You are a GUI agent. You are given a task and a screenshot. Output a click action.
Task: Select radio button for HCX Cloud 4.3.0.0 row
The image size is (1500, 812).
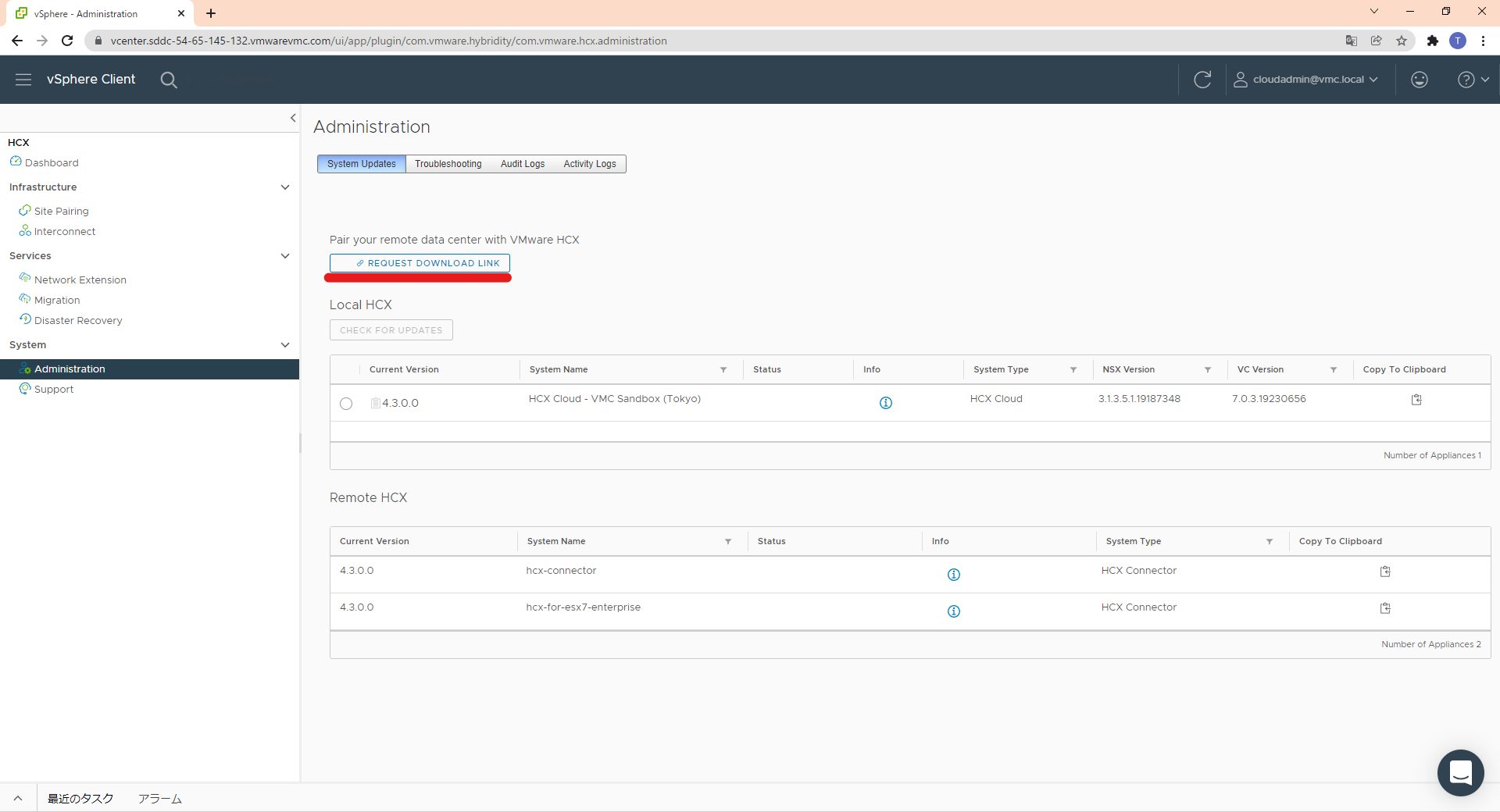coord(346,404)
